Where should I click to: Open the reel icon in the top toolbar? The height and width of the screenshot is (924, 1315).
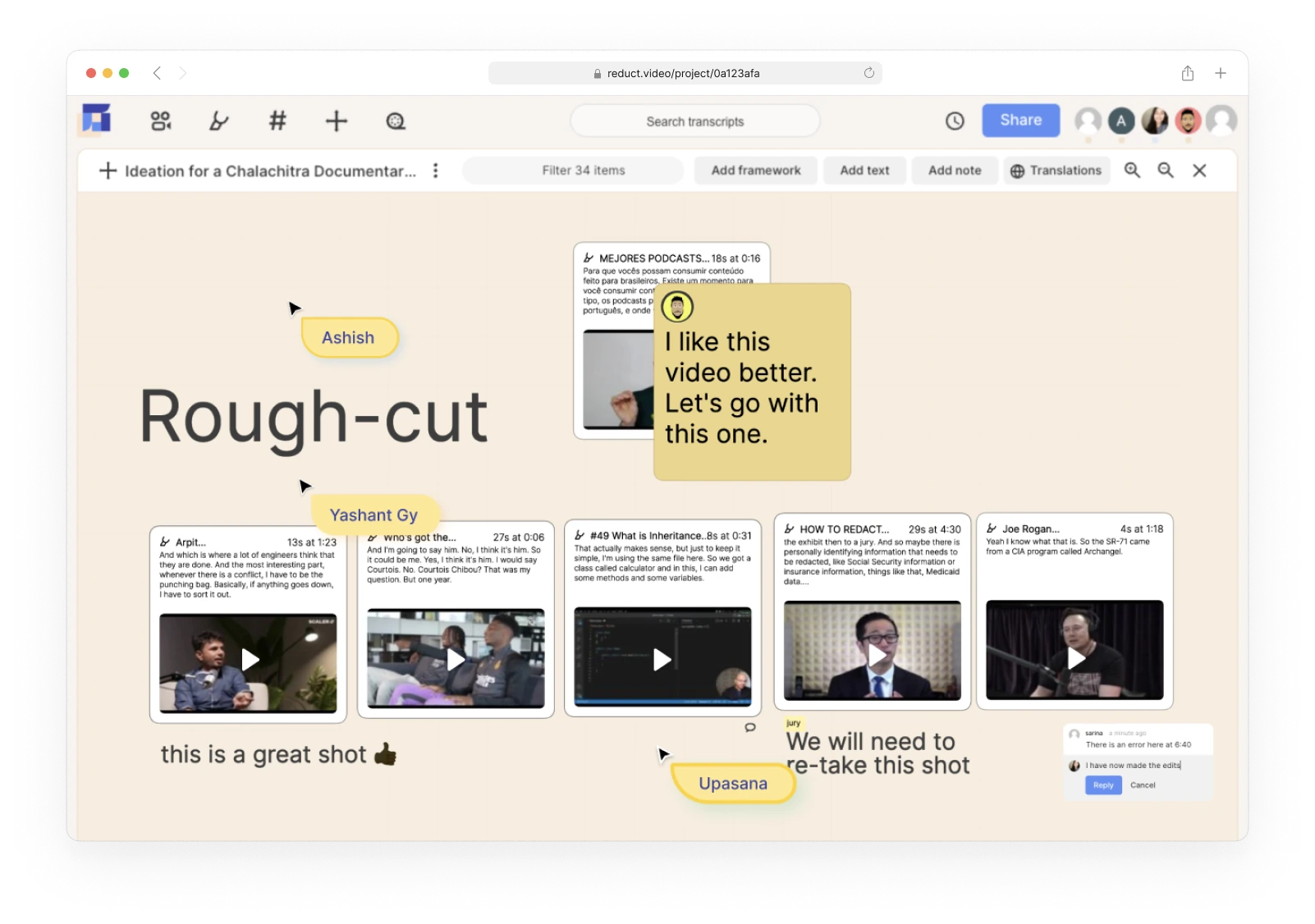(396, 121)
